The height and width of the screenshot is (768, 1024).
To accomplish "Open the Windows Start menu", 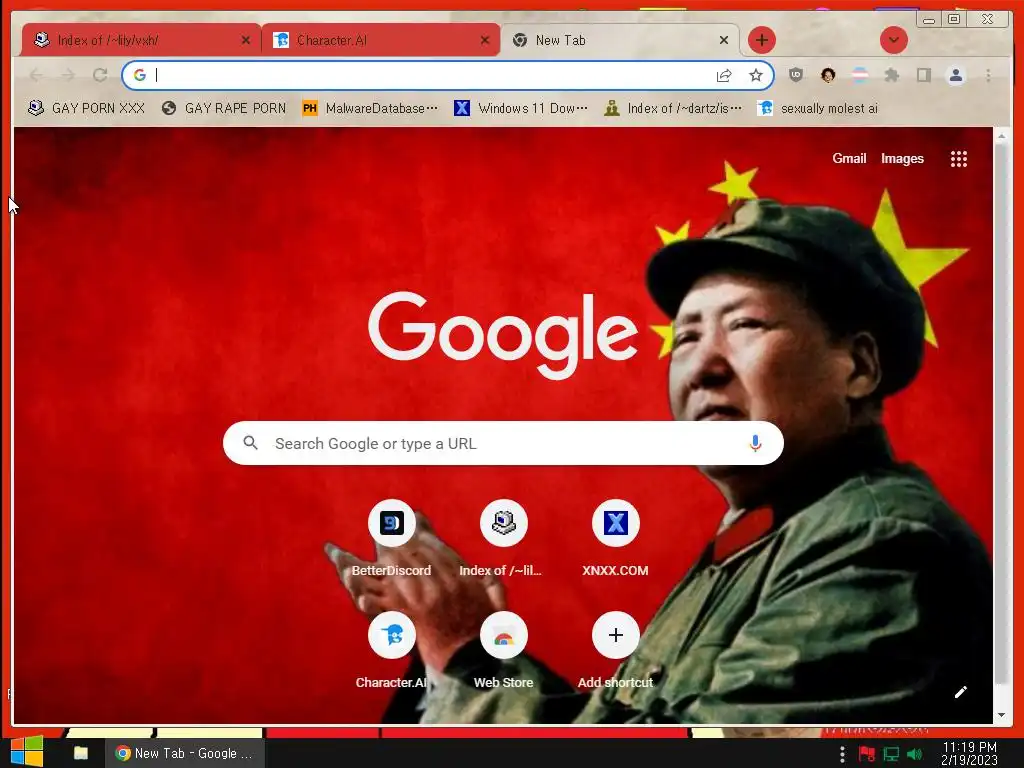I will pyautogui.click(x=27, y=752).
